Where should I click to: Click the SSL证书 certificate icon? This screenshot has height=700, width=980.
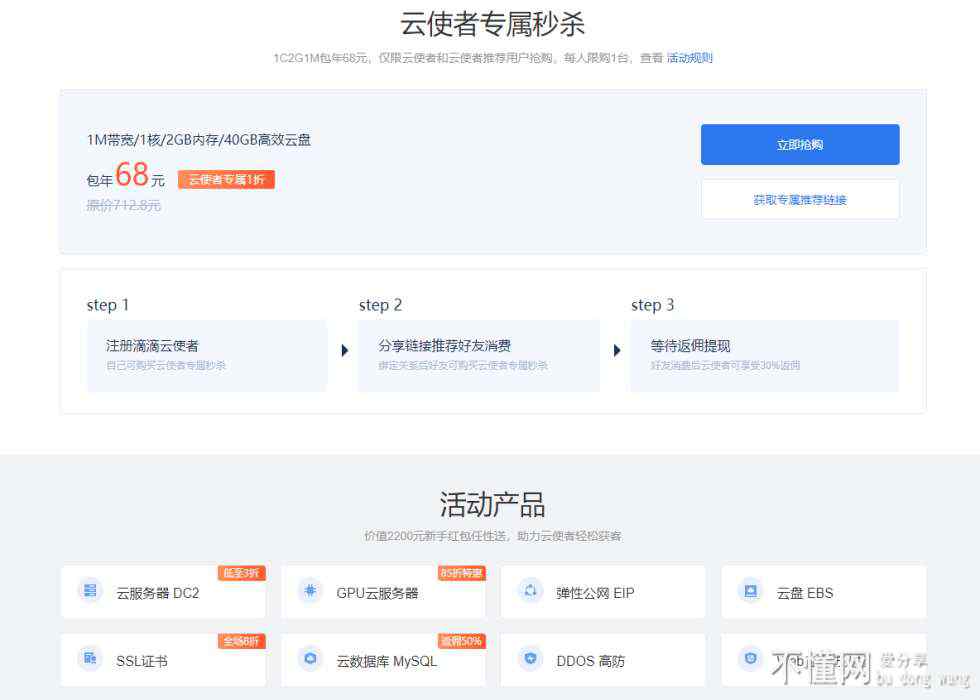tap(91, 659)
